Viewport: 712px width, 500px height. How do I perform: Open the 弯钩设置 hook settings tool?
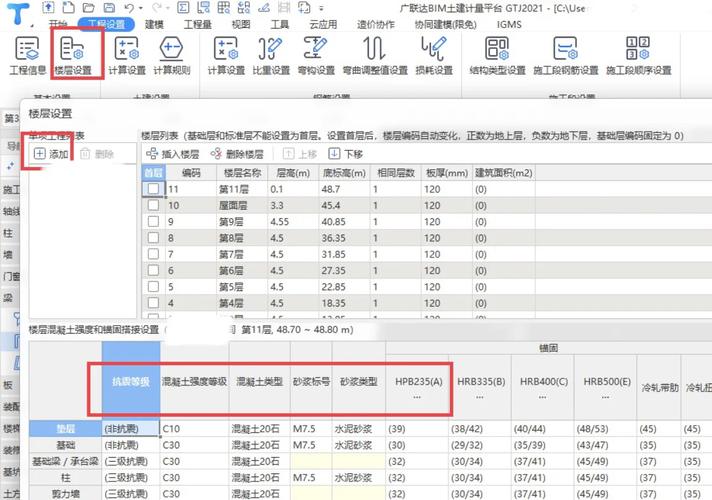(316, 55)
